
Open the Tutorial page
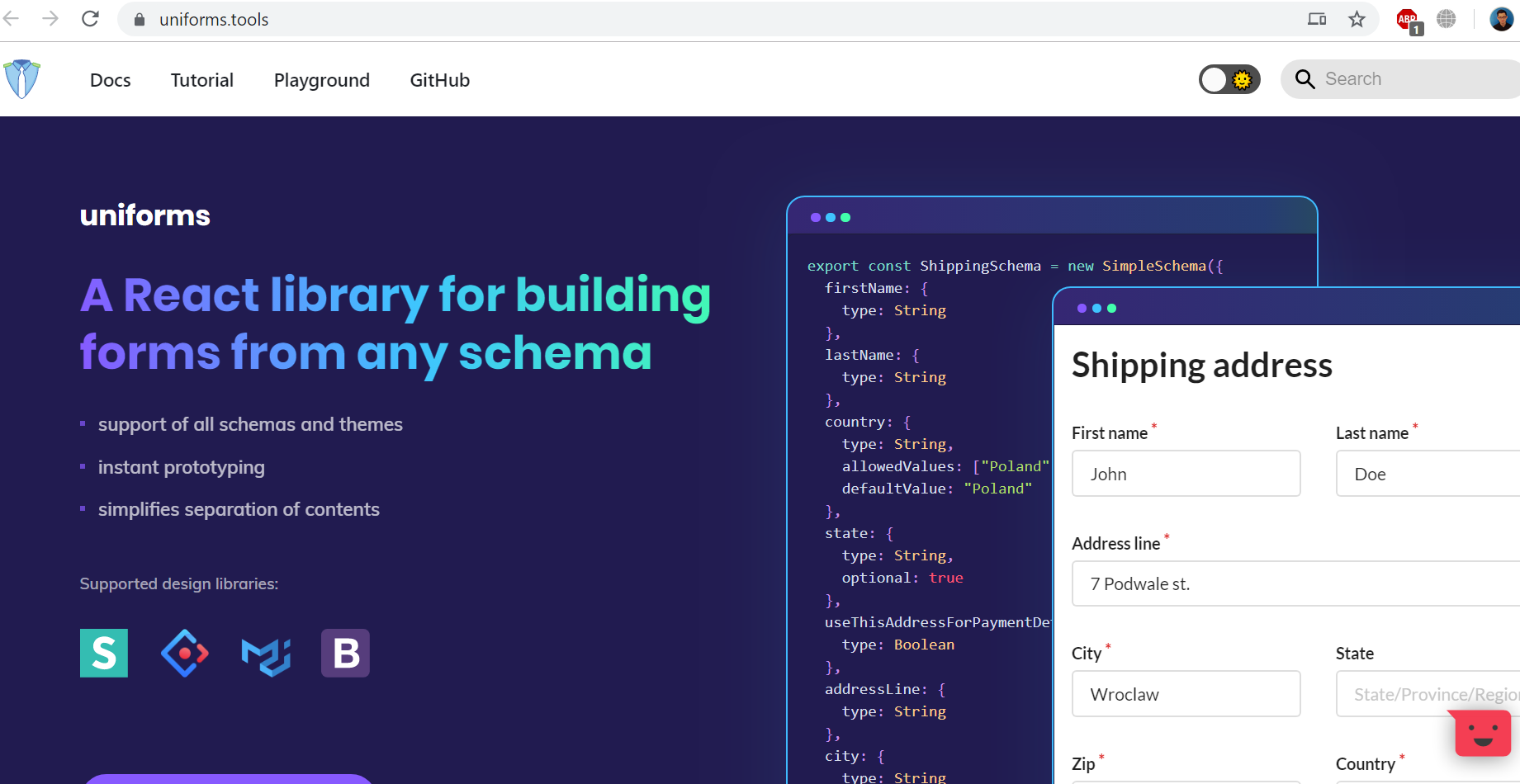point(202,80)
